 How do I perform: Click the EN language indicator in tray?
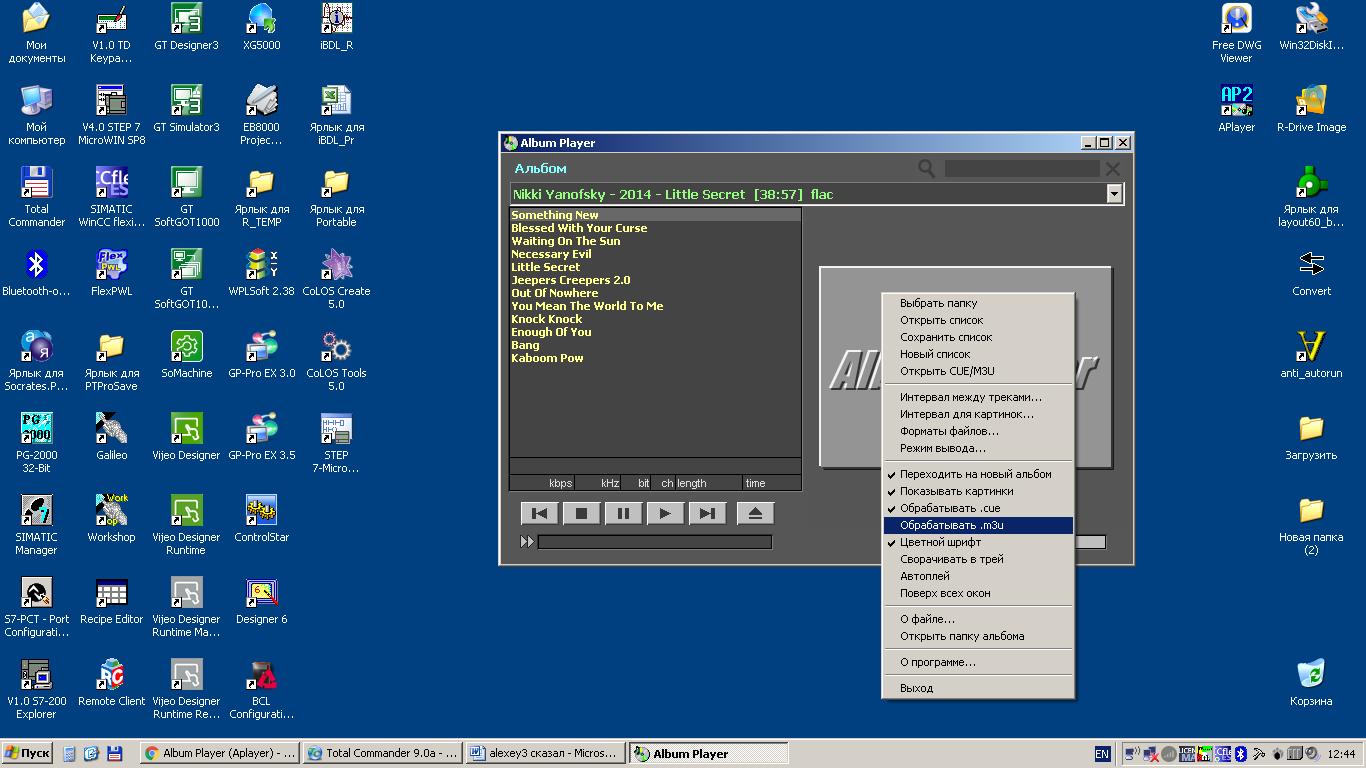(1102, 754)
